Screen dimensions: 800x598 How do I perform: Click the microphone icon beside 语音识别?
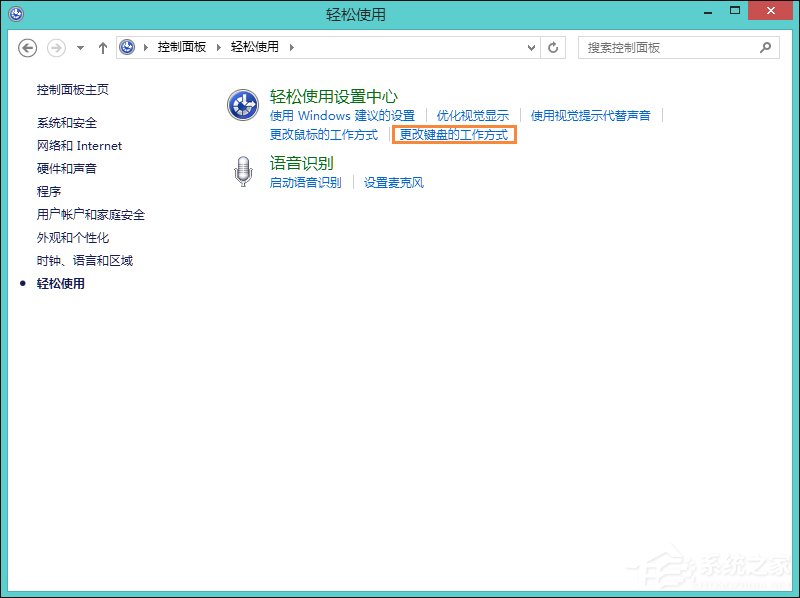click(x=243, y=170)
